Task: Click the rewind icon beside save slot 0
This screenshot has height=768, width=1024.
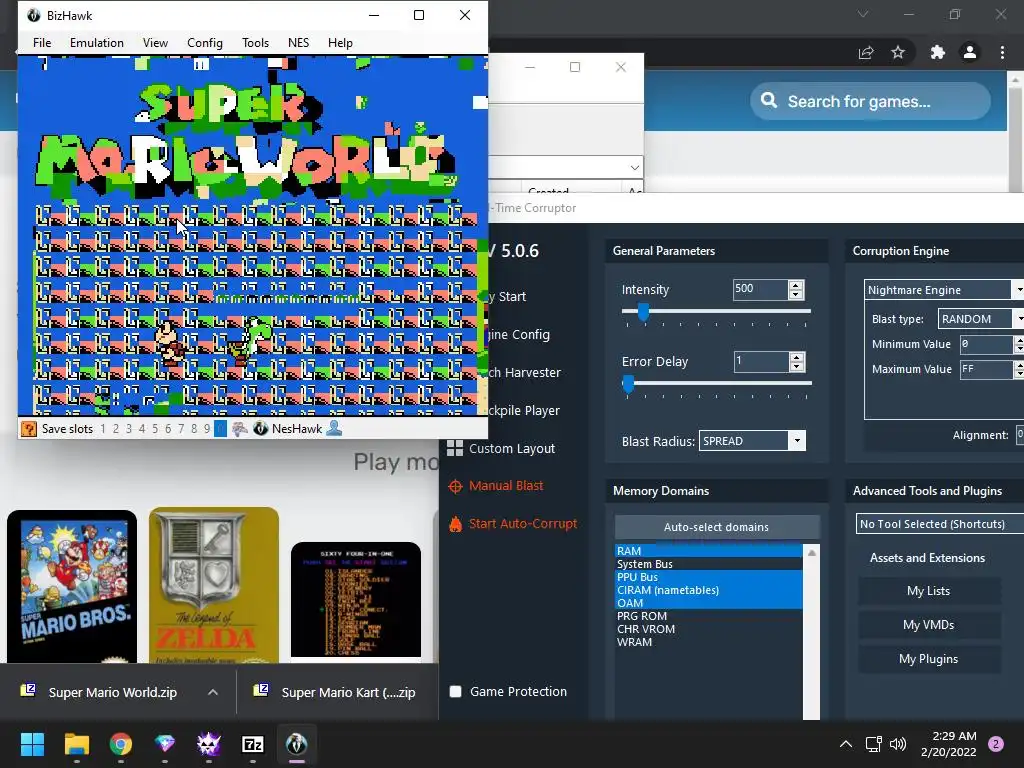Action: point(240,429)
